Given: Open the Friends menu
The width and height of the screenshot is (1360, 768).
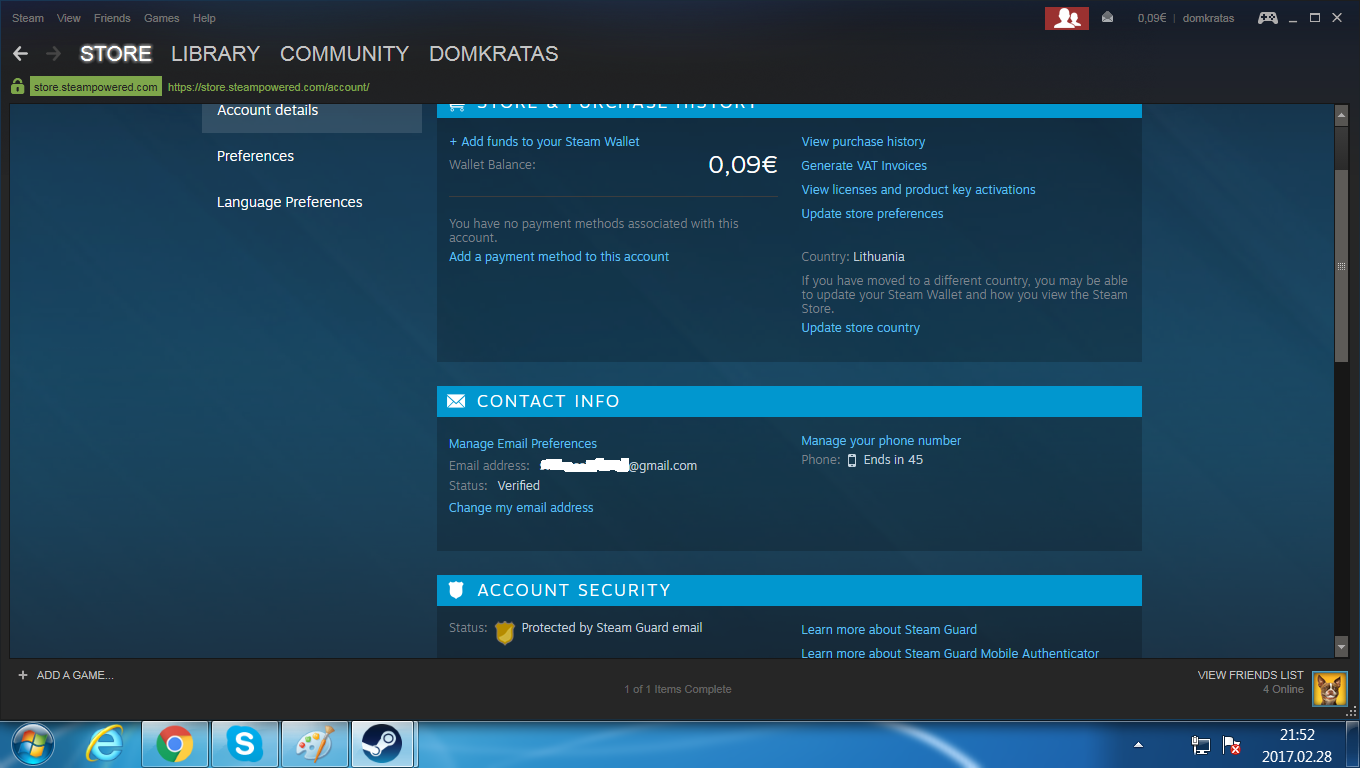Looking at the screenshot, I should [112, 18].
